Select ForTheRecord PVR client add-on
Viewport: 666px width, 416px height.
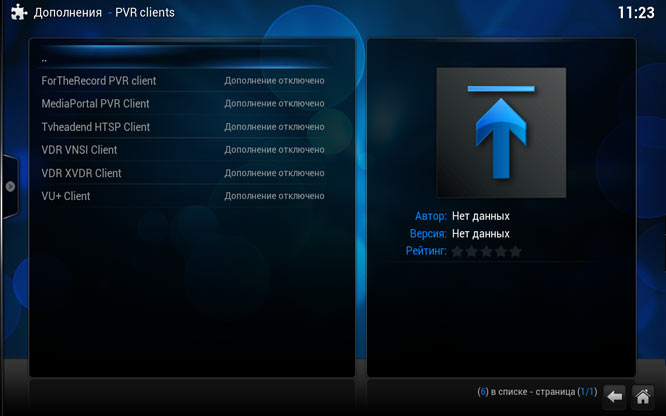(98, 81)
